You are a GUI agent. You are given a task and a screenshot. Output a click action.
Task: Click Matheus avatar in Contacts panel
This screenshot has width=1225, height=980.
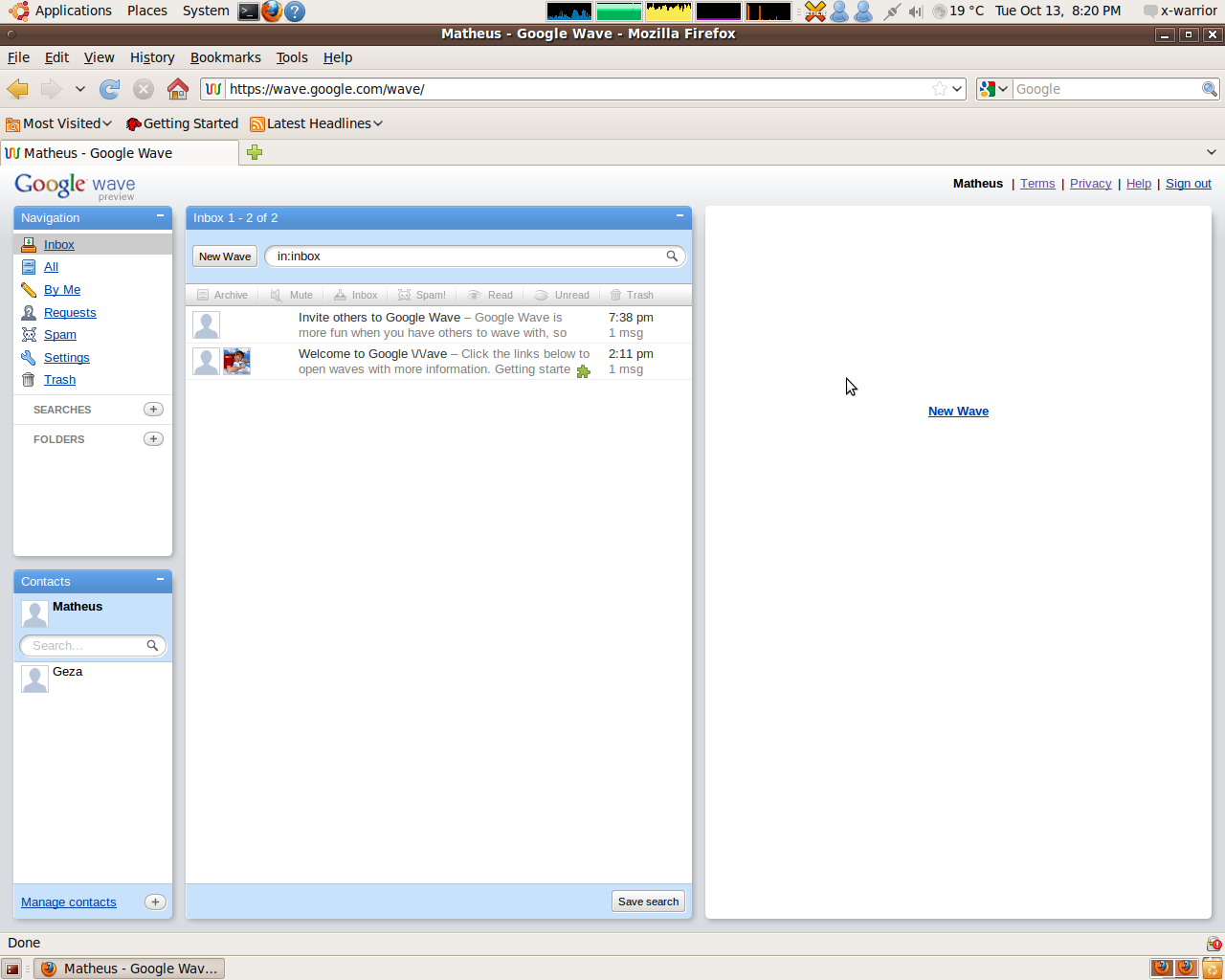pyautogui.click(x=34, y=613)
